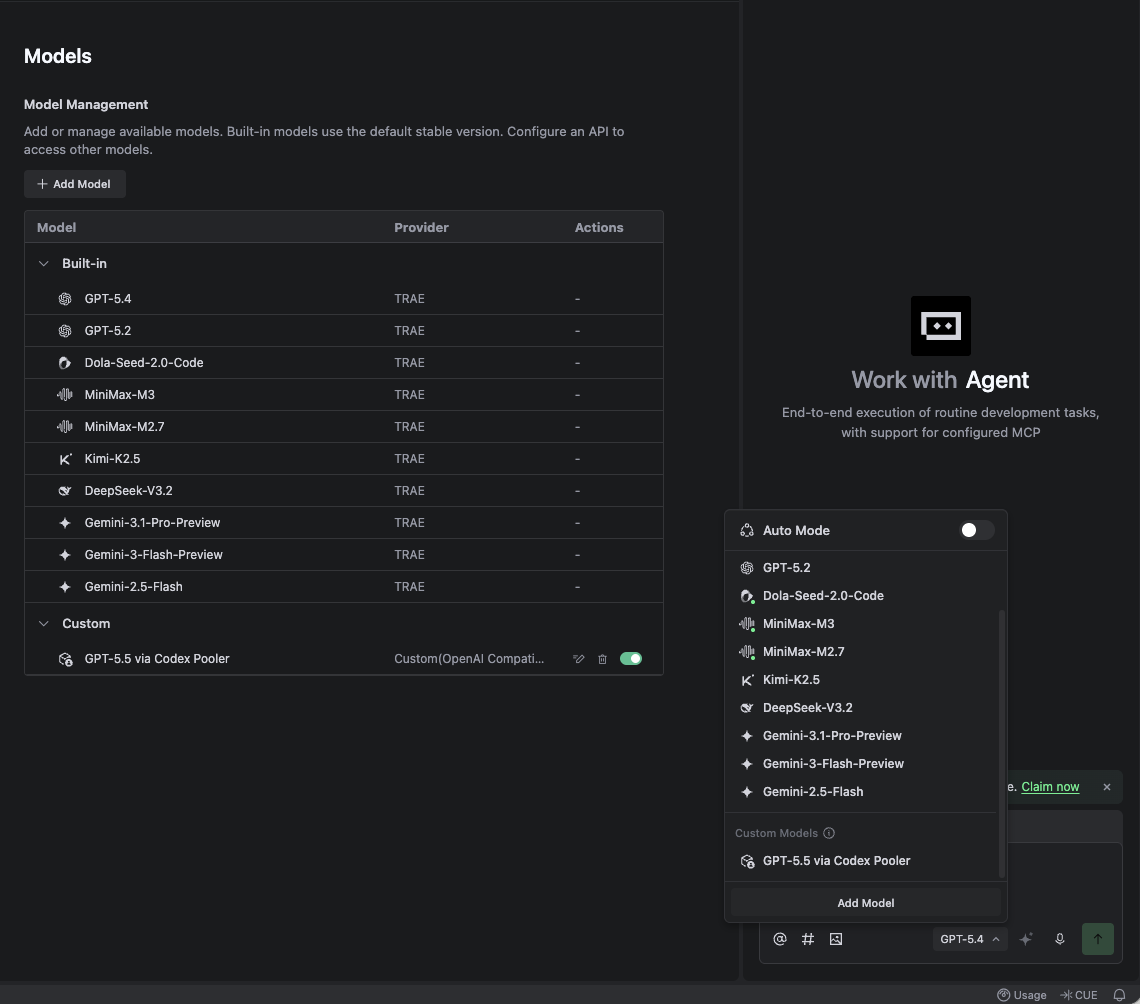This screenshot has height=1004, width=1140.
Task: Click the @ mention icon in the chat input
Action: tap(779, 939)
